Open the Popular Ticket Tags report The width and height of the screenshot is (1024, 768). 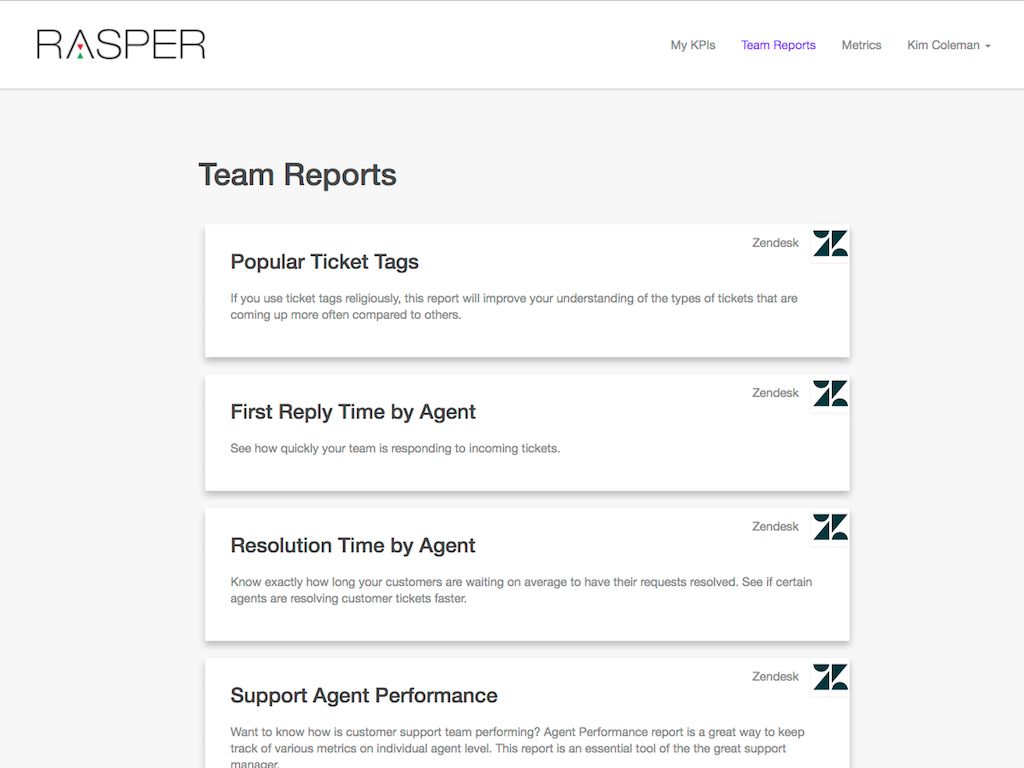click(x=324, y=262)
